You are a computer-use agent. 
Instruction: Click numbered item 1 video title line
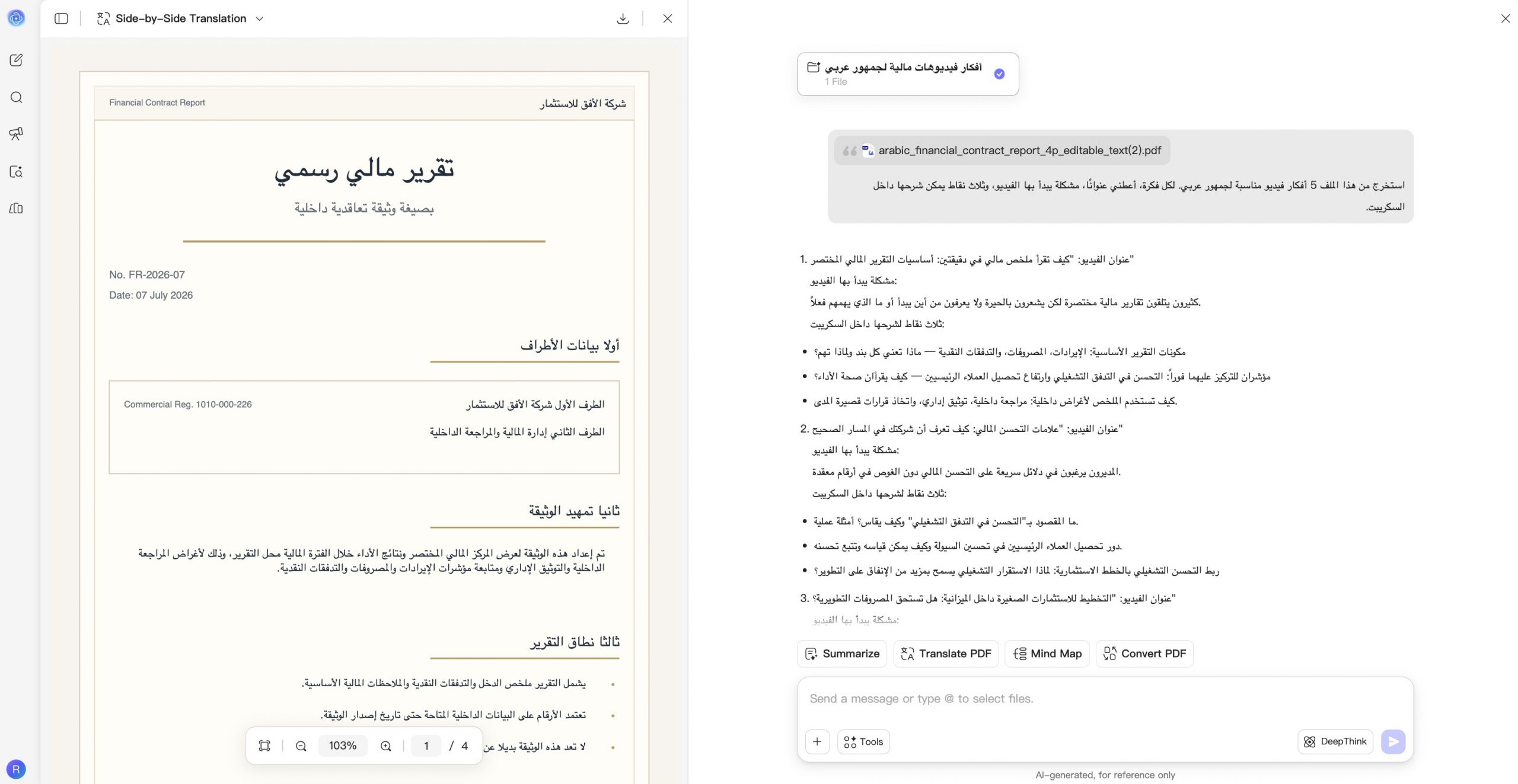point(972,260)
